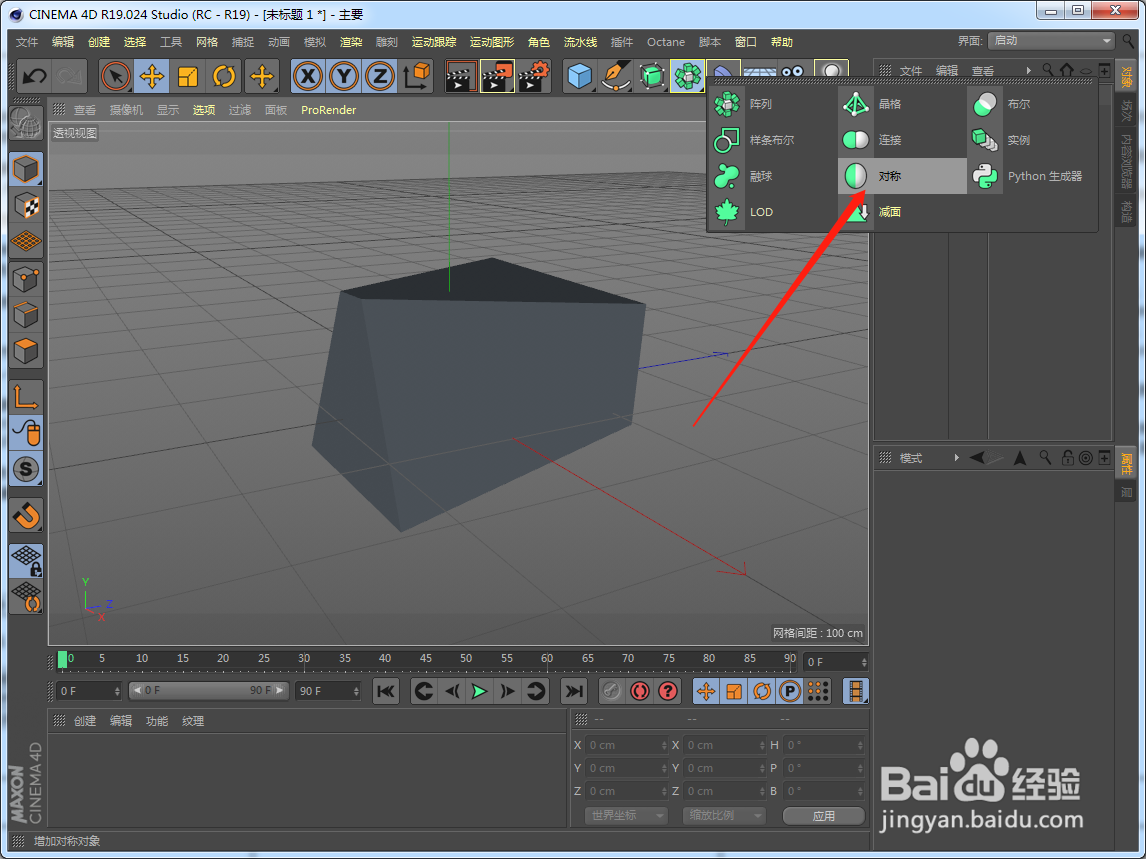Viewport: 1146px width, 859px height.
Task: Toggle X axis lock
Action: pos(308,76)
